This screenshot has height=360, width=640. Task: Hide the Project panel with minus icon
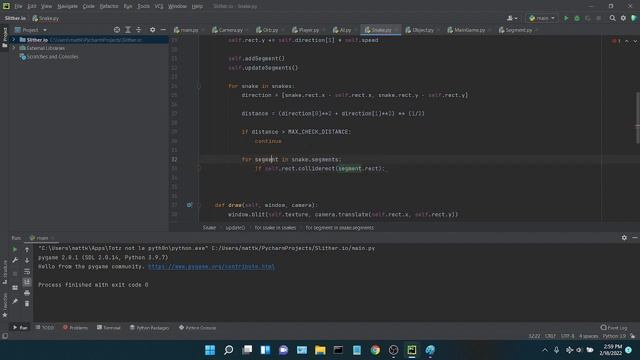(x=163, y=30)
